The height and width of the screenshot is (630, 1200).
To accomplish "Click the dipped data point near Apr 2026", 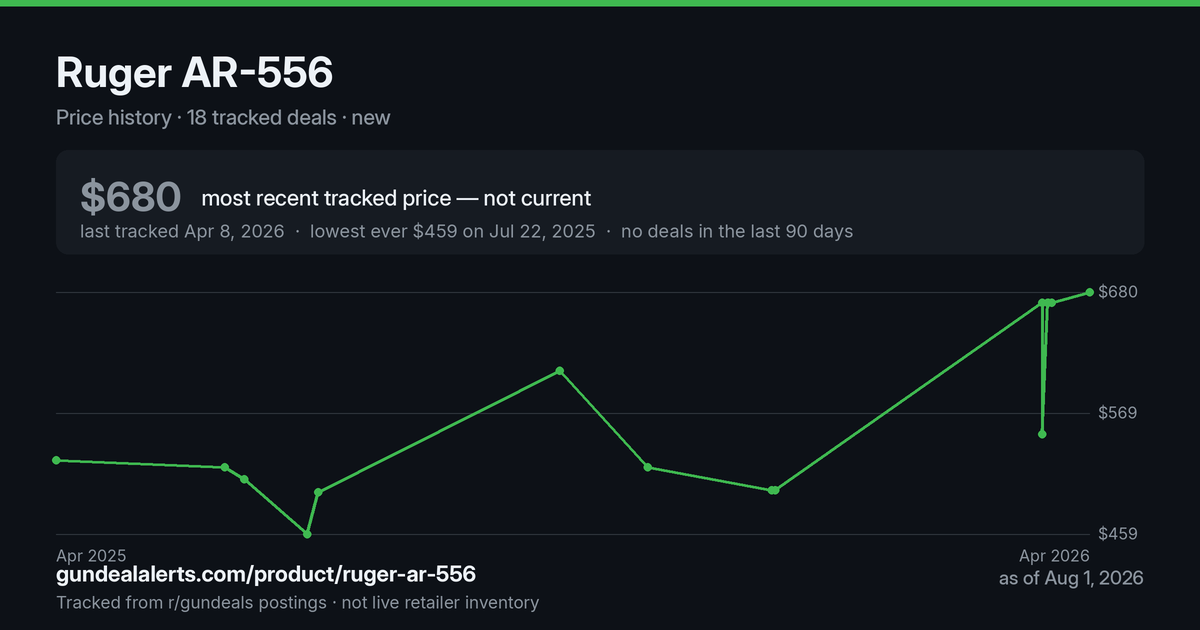I will 1042,434.
